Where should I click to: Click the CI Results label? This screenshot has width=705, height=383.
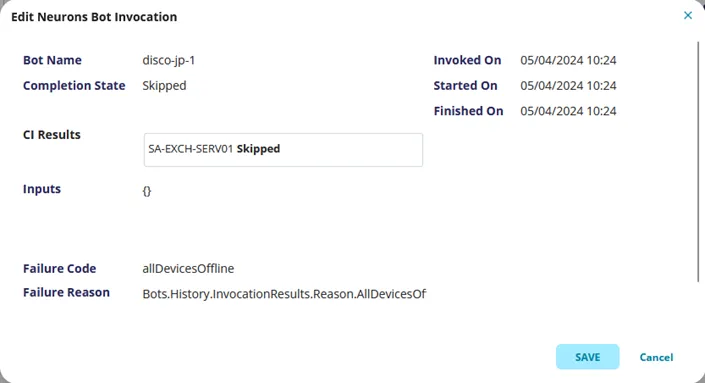click(52, 135)
